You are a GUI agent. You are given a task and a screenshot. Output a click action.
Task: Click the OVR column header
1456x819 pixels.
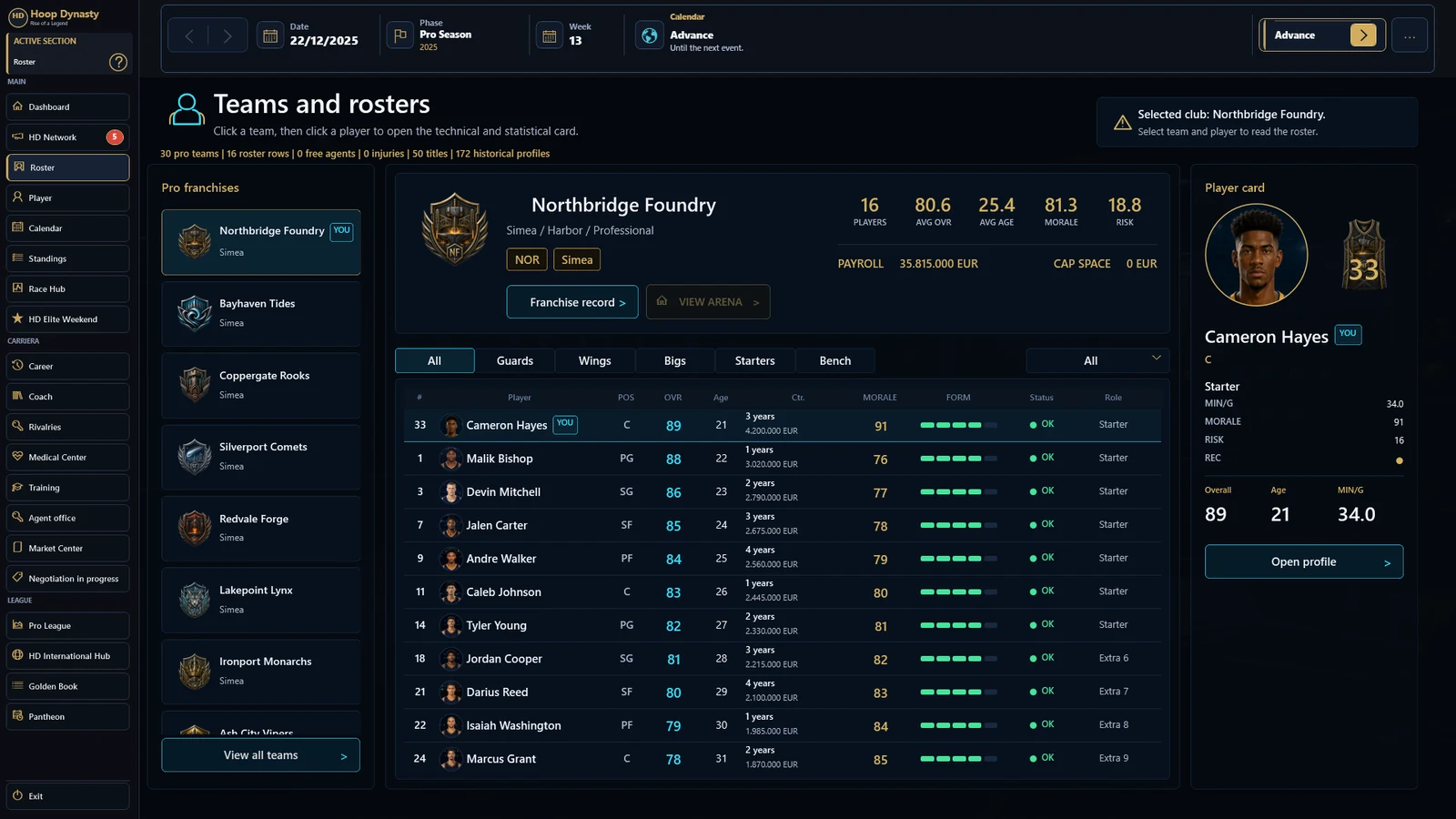(673, 398)
